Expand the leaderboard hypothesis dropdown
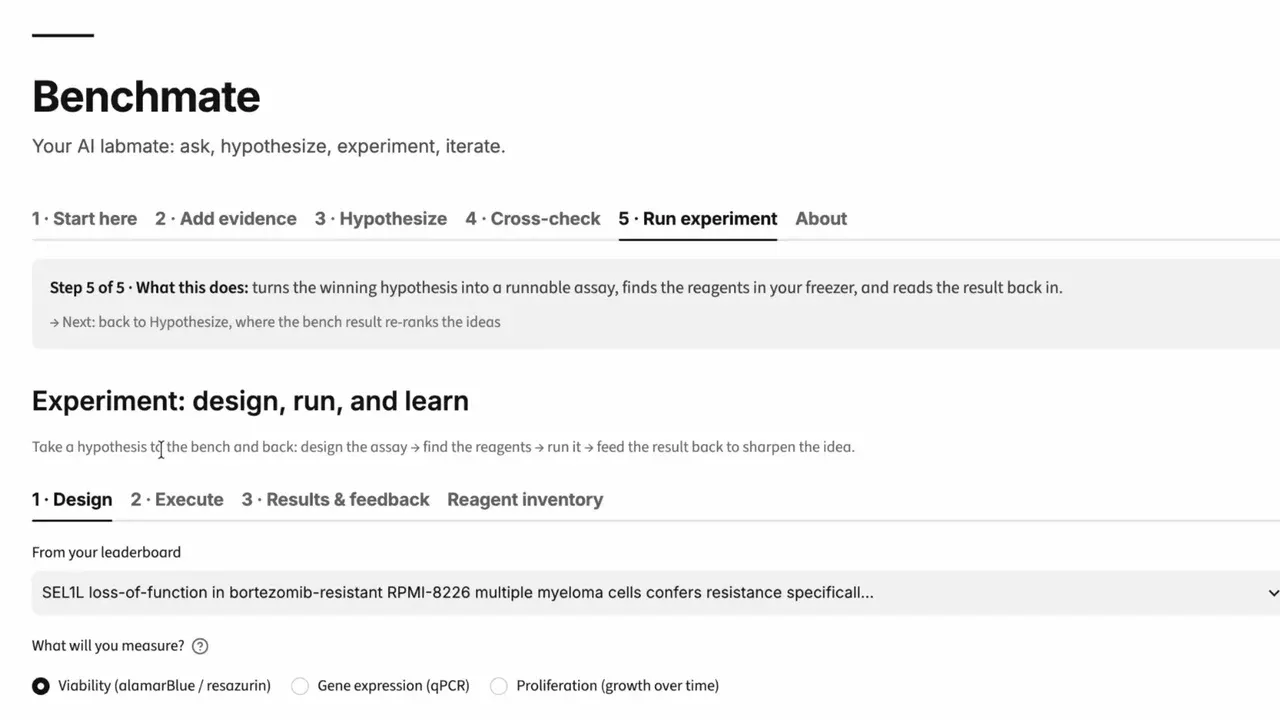The height and width of the screenshot is (720, 1280). tap(656, 593)
